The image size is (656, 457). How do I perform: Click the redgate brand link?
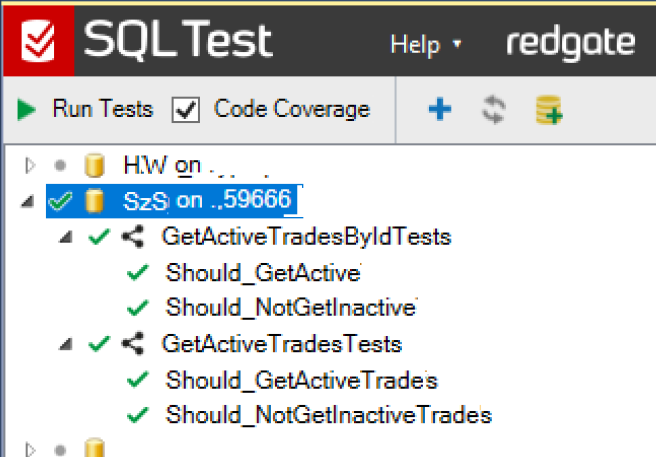click(569, 44)
